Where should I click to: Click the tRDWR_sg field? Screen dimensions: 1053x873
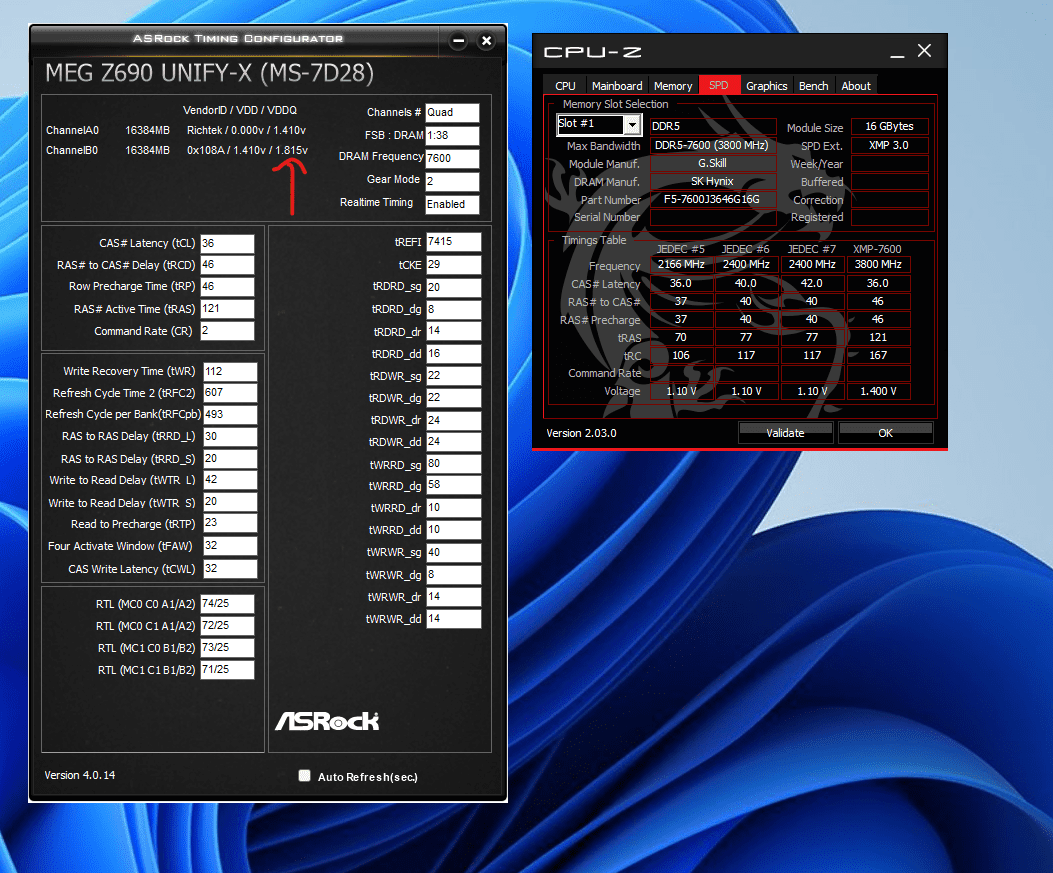point(453,375)
